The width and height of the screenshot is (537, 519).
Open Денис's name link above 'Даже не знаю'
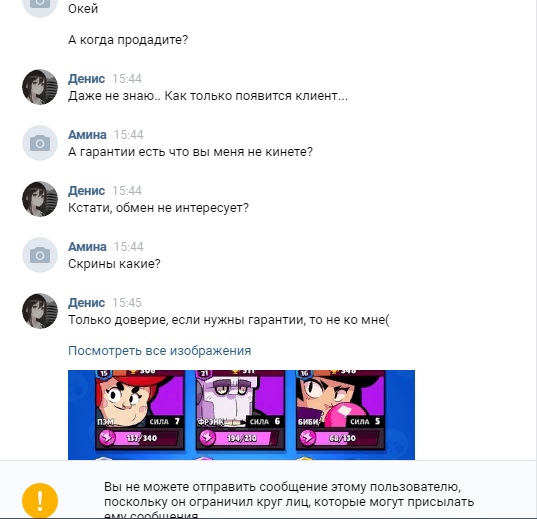point(86,79)
